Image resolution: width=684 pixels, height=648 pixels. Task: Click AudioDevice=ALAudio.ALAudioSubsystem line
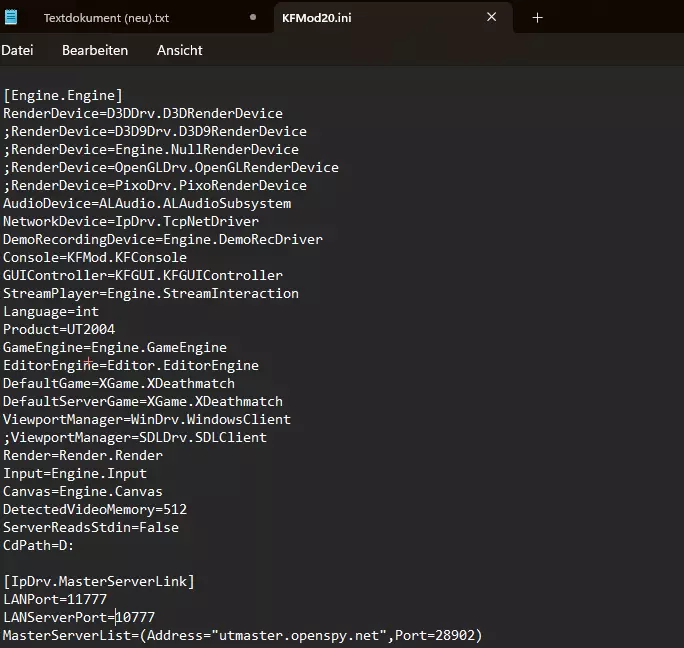pyautogui.click(x=147, y=203)
